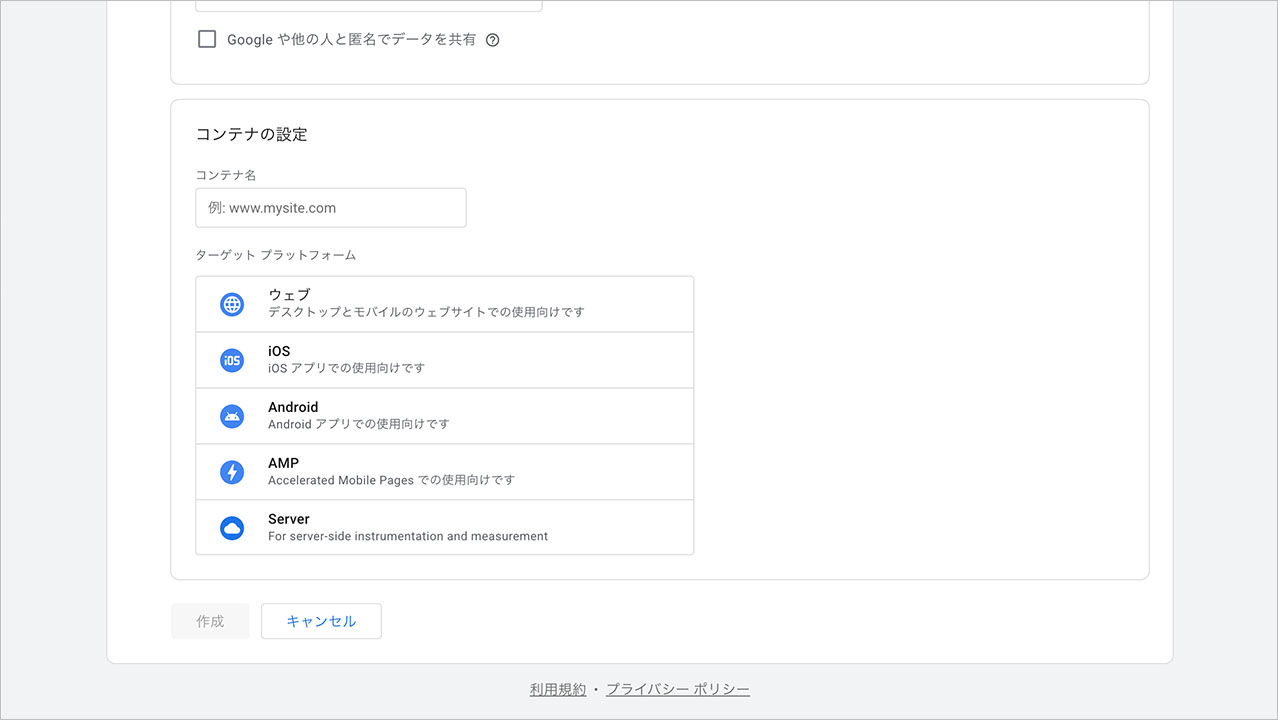The width and height of the screenshot is (1278, 720).
Task: Click the iOS app icon
Action: tap(231, 360)
